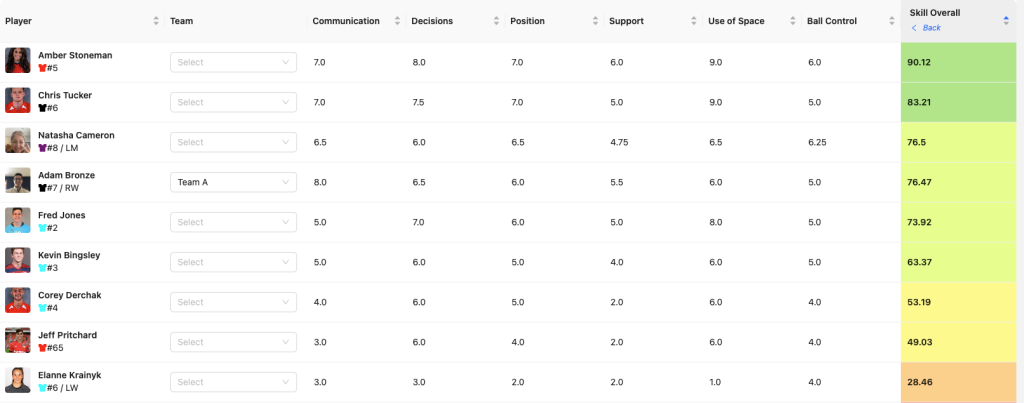The image size is (1024, 403).
Task: Click Natasha Cameron's profile photo
Action: click(18, 140)
